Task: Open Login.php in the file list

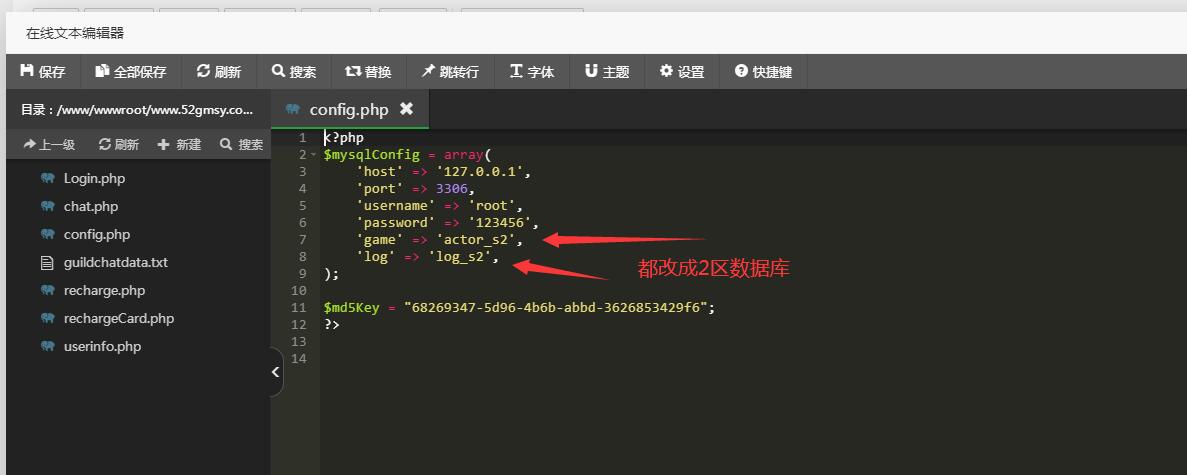Action: [94, 179]
